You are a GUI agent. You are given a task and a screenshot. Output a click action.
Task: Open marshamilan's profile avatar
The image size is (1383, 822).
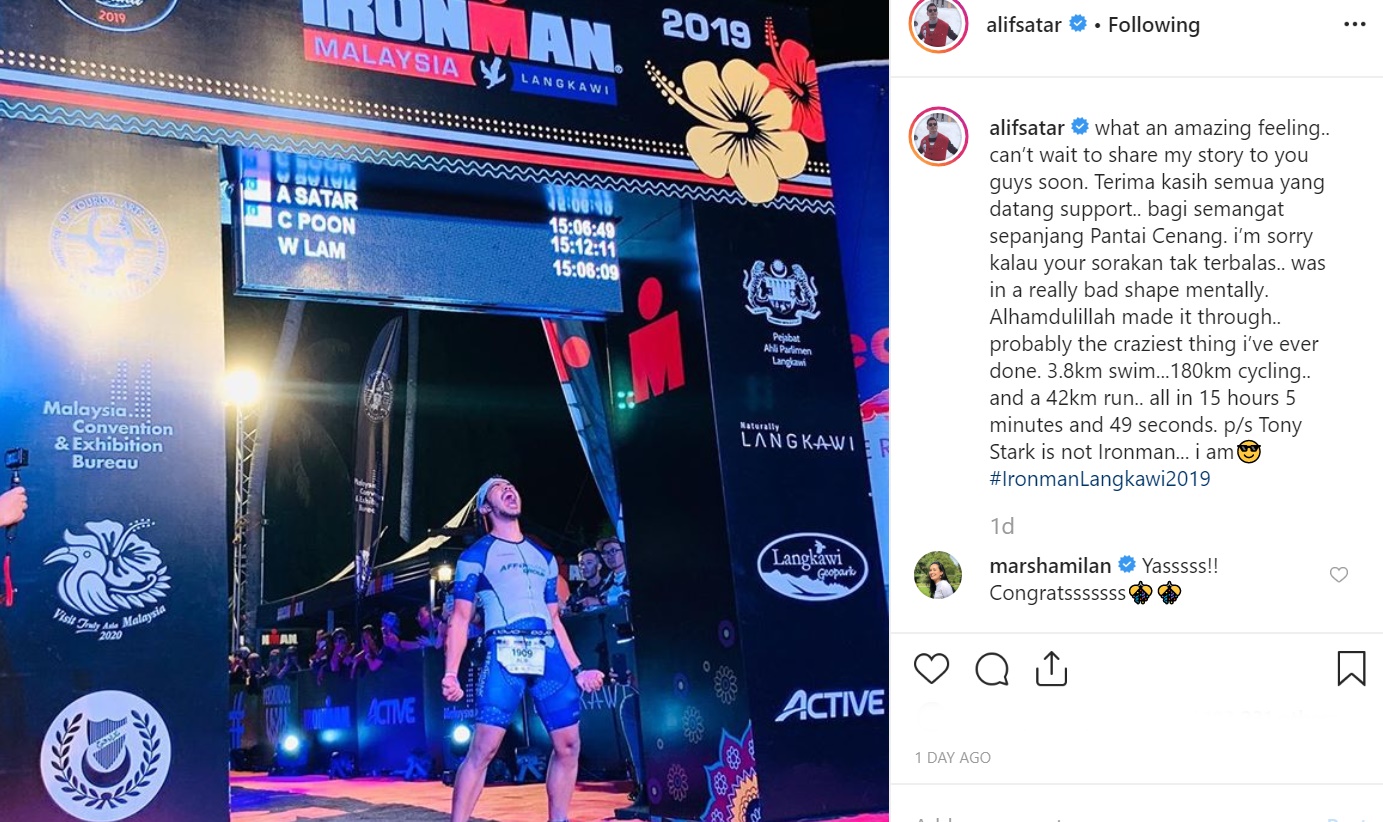tap(938, 575)
